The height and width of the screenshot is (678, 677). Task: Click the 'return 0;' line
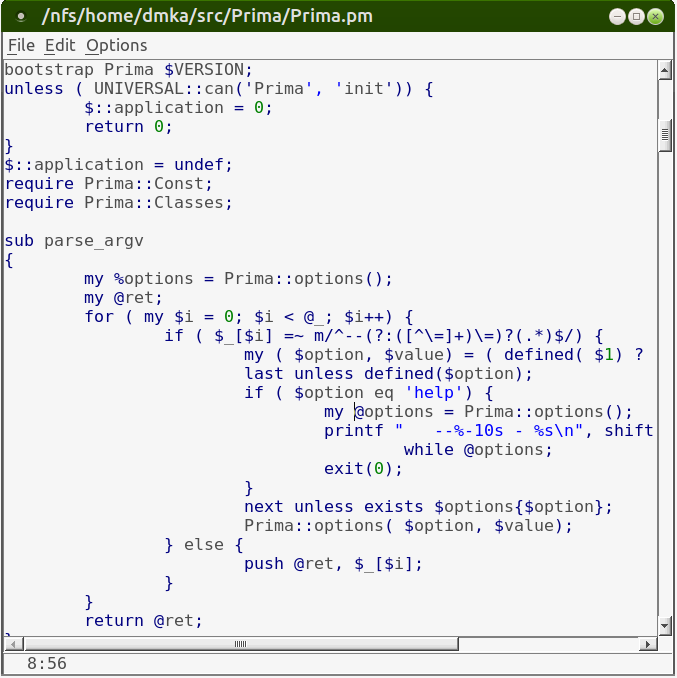click(x=128, y=127)
